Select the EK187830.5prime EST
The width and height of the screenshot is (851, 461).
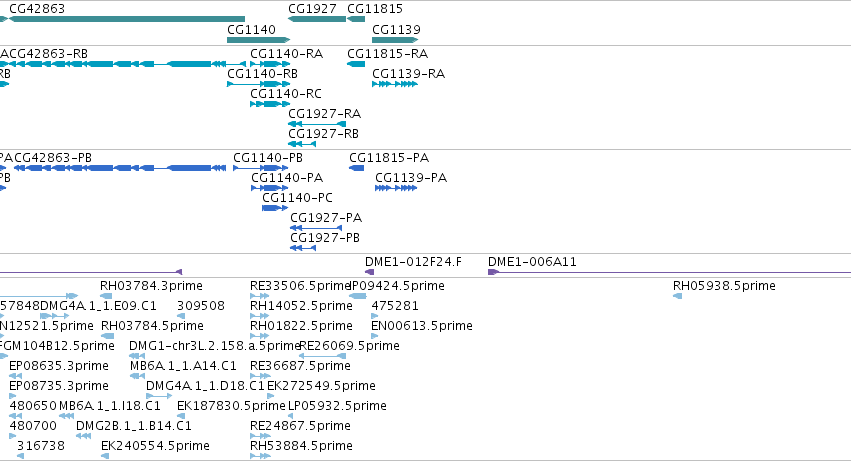pyautogui.click(x=181, y=416)
